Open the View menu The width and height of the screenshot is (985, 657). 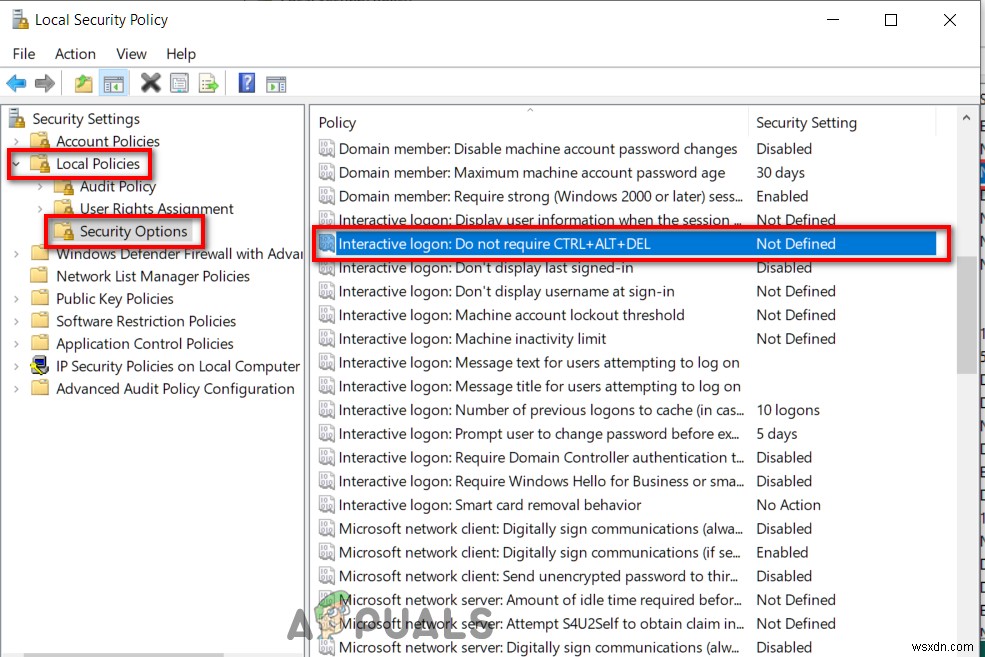click(131, 54)
